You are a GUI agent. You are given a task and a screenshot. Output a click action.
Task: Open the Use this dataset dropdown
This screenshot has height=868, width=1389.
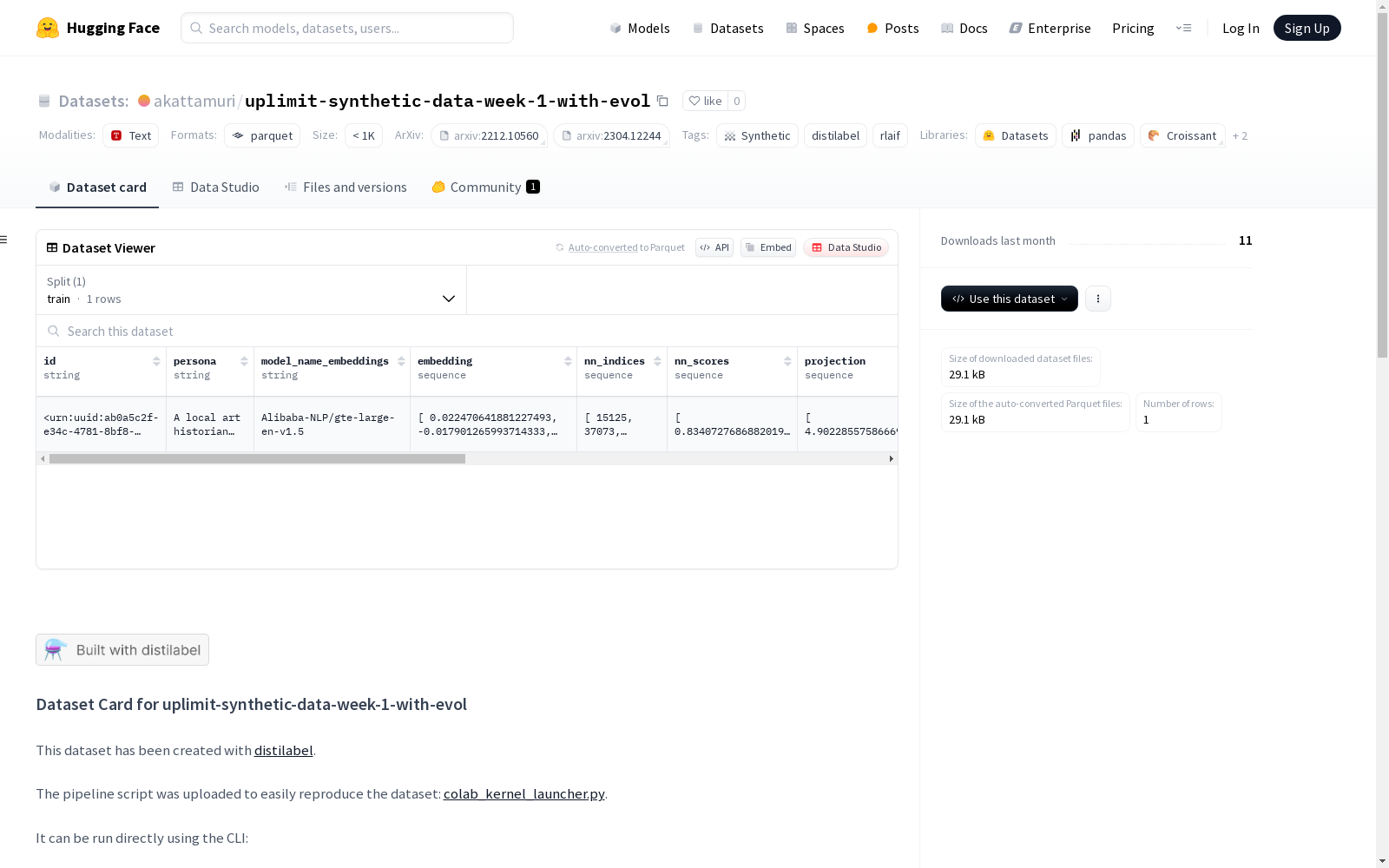[x=1010, y=299]
